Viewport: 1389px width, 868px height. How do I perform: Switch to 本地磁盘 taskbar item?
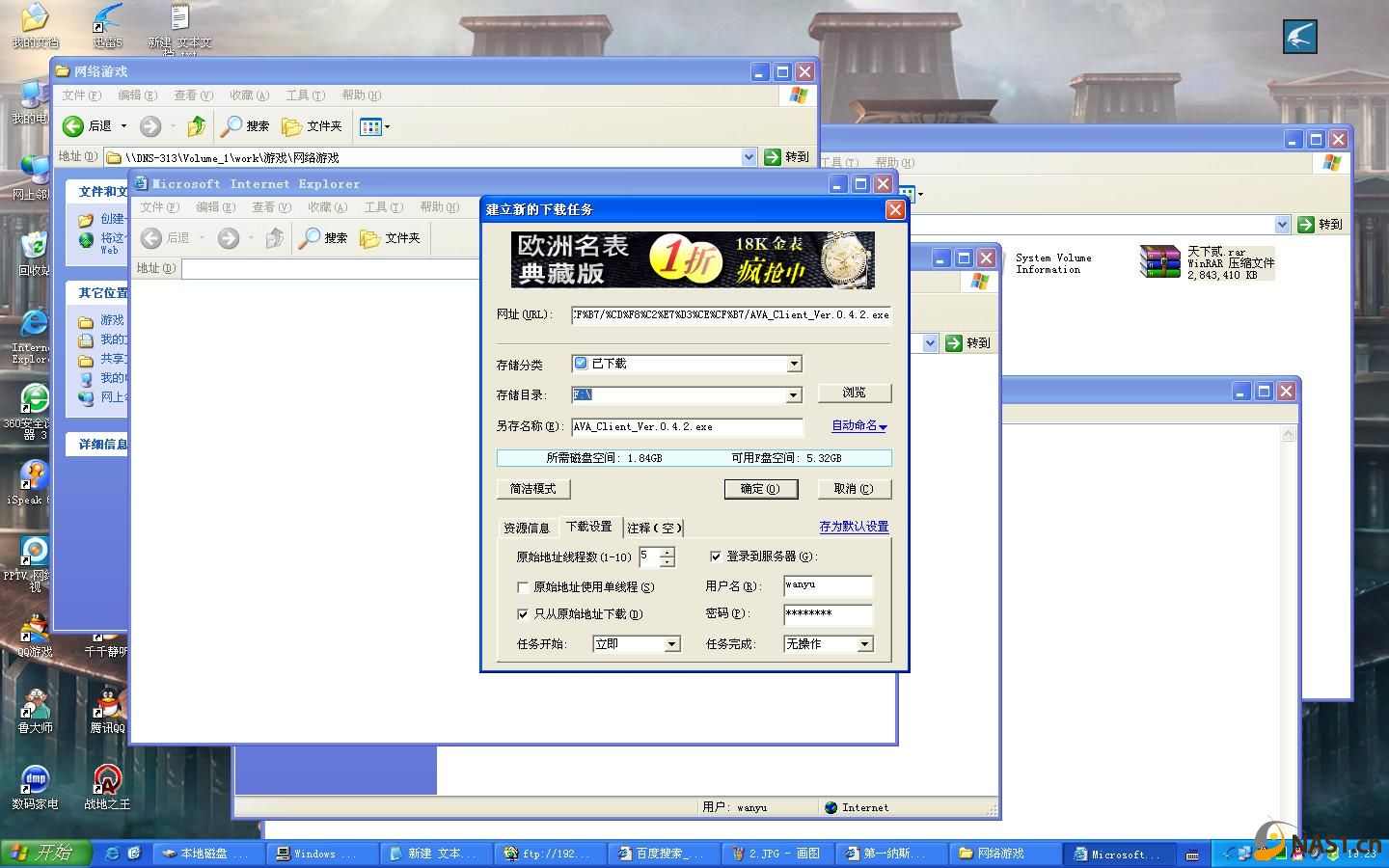206,854
